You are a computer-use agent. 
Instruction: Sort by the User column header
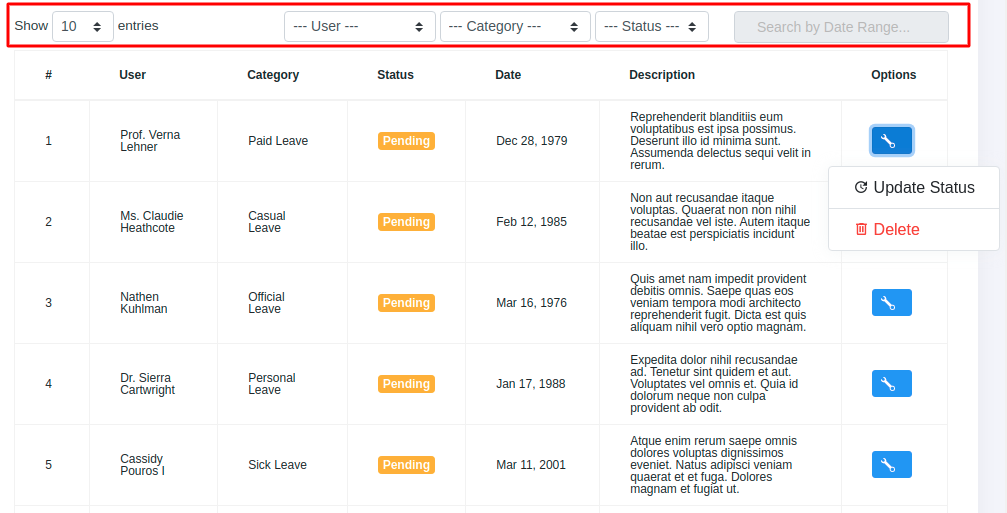coord(132,74)
